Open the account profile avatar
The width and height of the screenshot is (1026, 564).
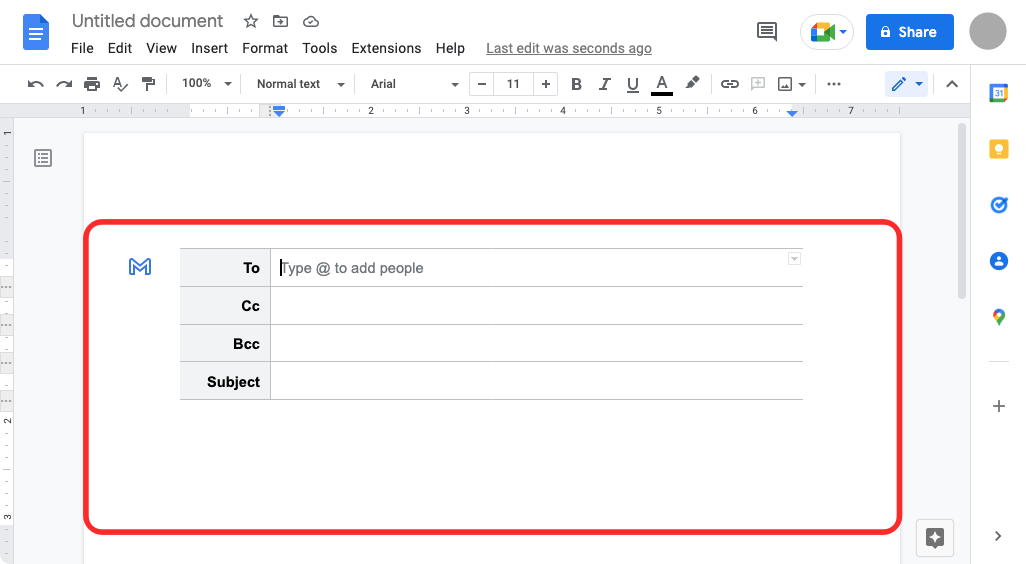[987, 31]
